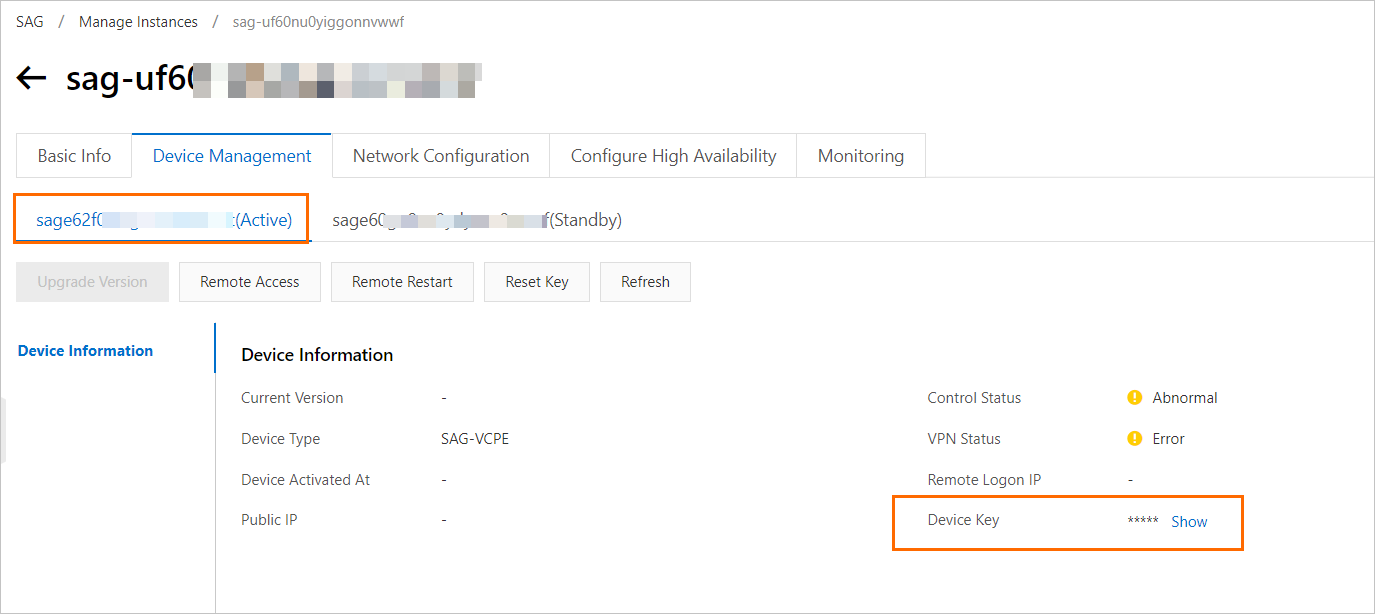Image resolution: width=1375 pixels, height=614 pixels.
Task: Switch to the Standby device sub-tab
Action: point(477,220)
